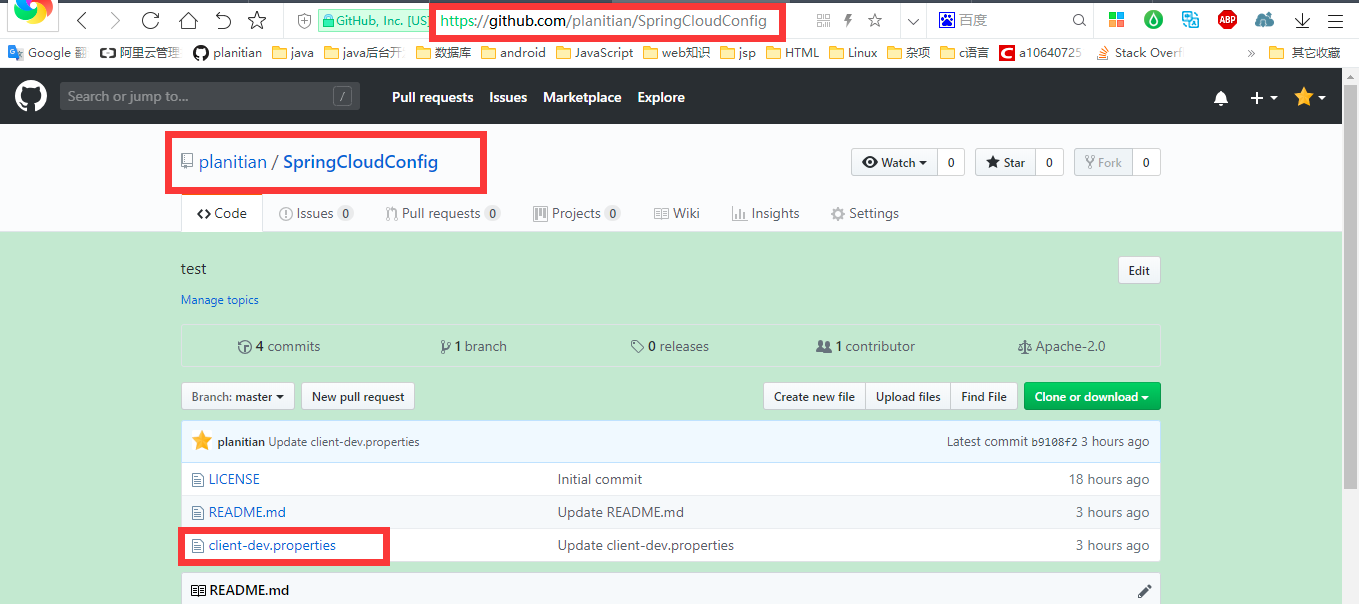View the 0 releases link

[670, 346]
